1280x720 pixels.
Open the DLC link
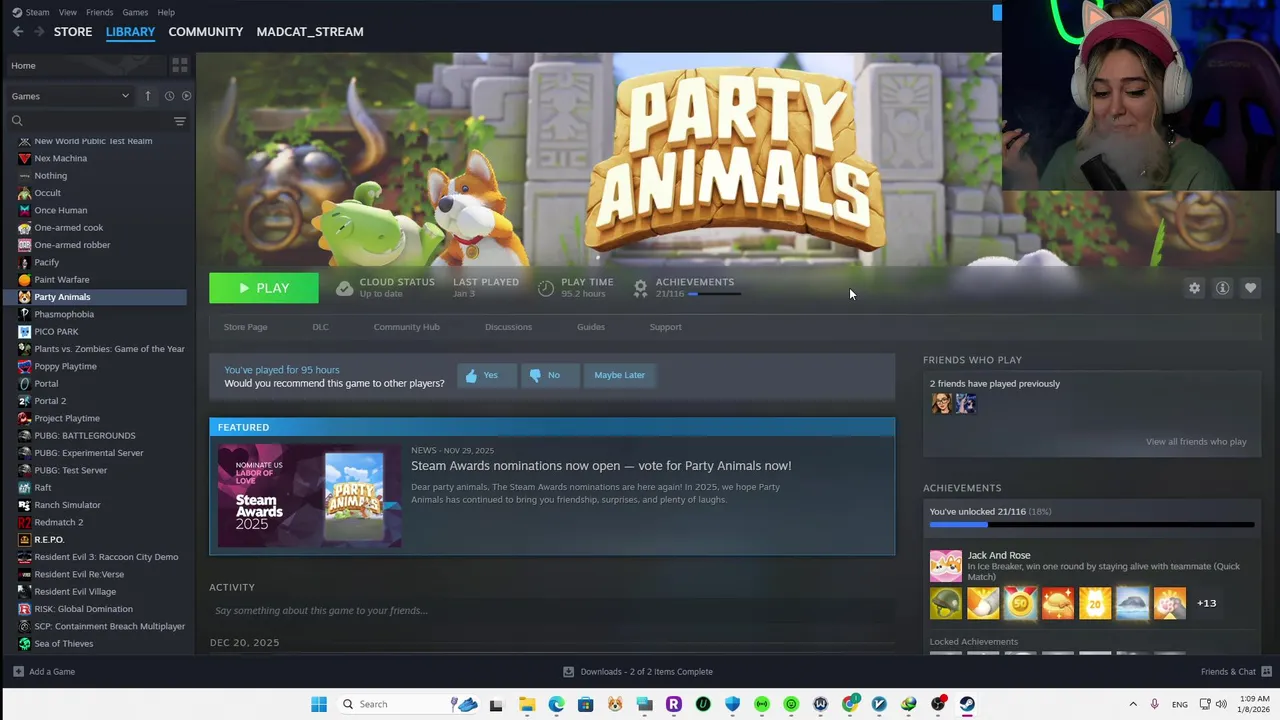coord(320,327)
